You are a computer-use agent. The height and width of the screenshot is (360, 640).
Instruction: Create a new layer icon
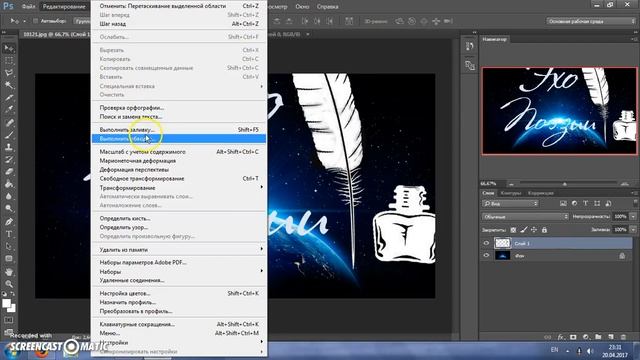pyautogui.click(x=611, y=337)
